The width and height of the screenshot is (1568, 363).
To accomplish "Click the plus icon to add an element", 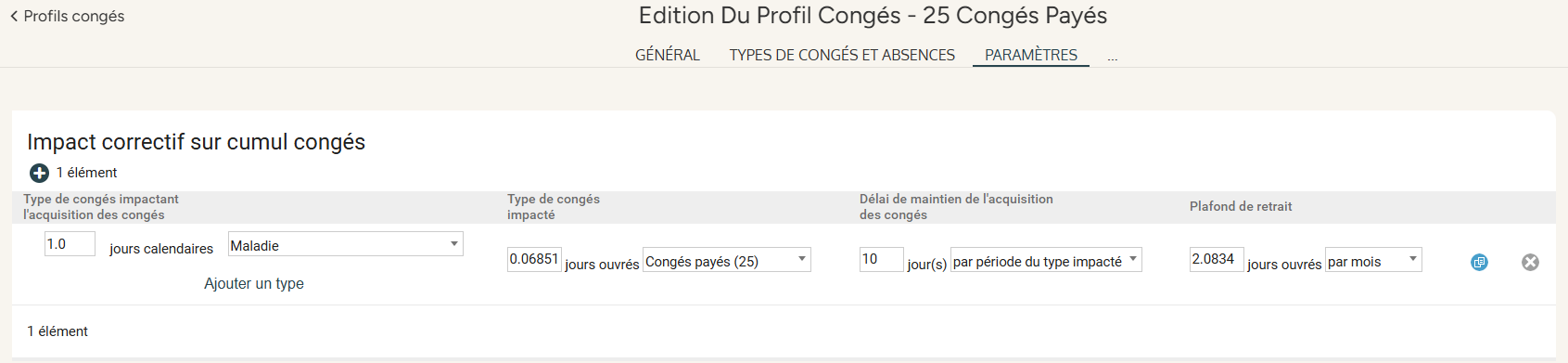I will tap(39, 173).
